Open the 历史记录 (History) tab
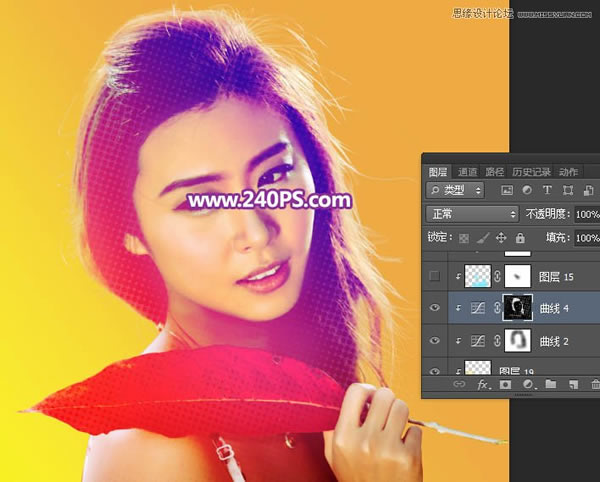 point(531,172)
